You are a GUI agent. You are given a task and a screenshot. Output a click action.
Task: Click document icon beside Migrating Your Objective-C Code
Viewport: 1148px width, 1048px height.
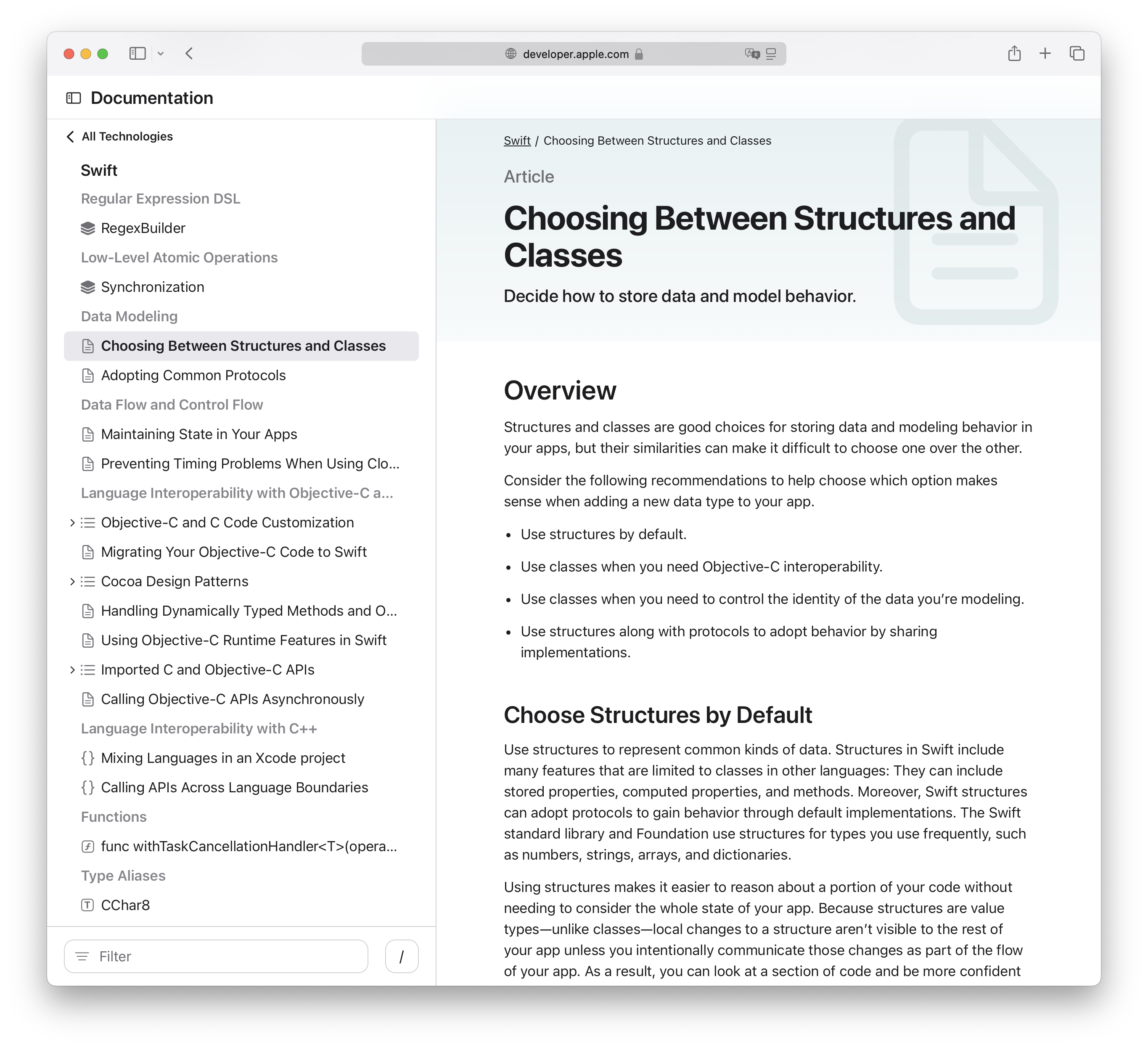point(88,552)
